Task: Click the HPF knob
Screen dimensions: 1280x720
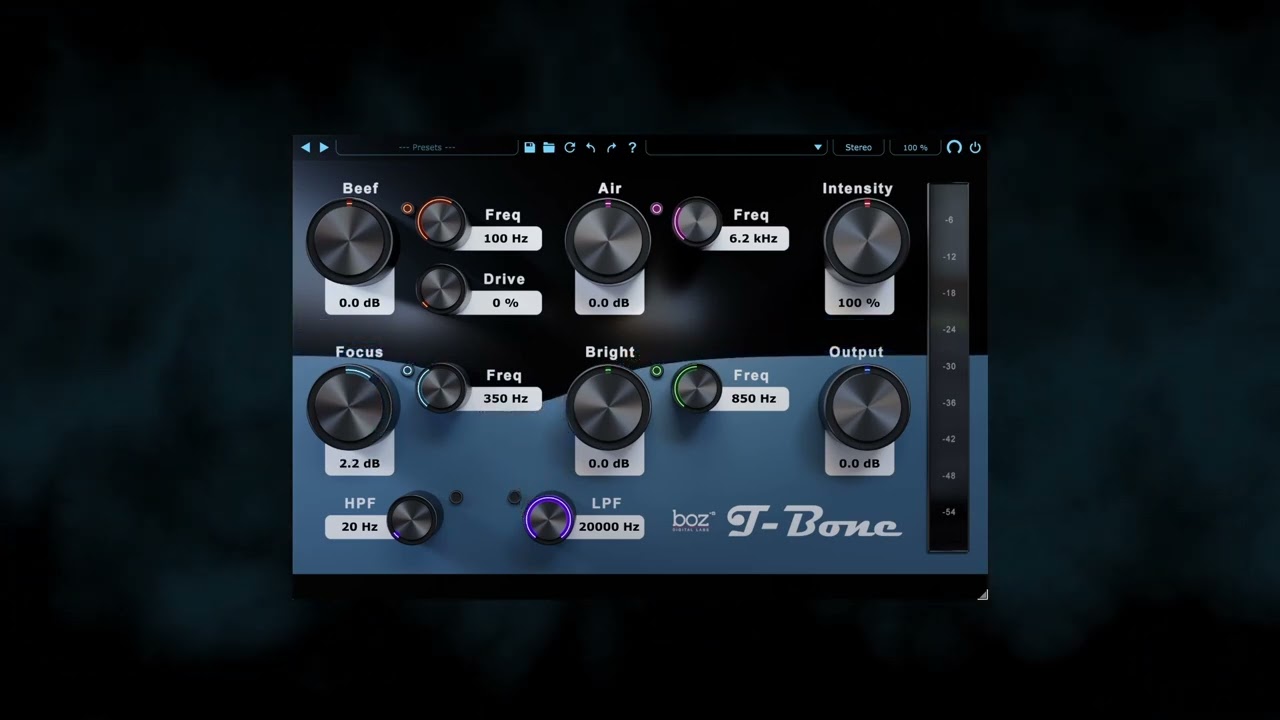Action: click(x=412, y=517)
